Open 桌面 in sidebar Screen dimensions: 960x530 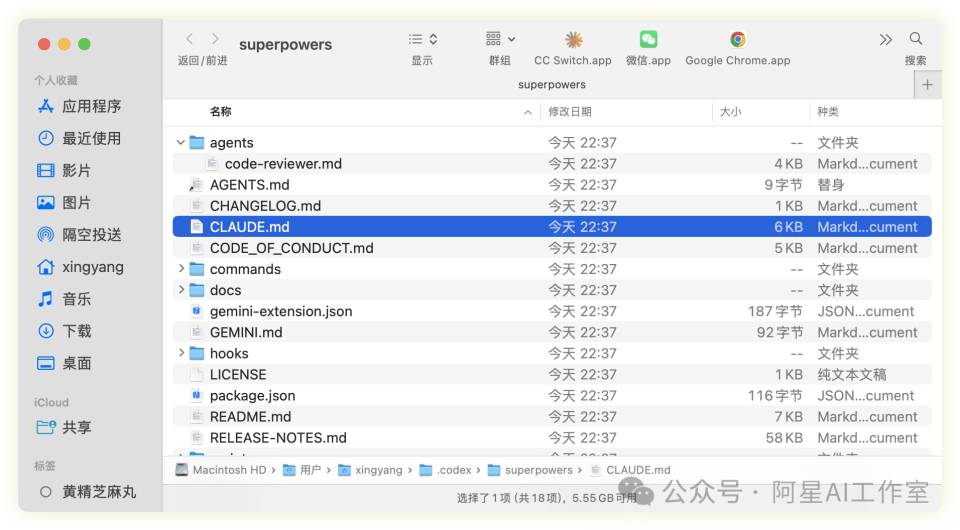(x=64, y=363)
